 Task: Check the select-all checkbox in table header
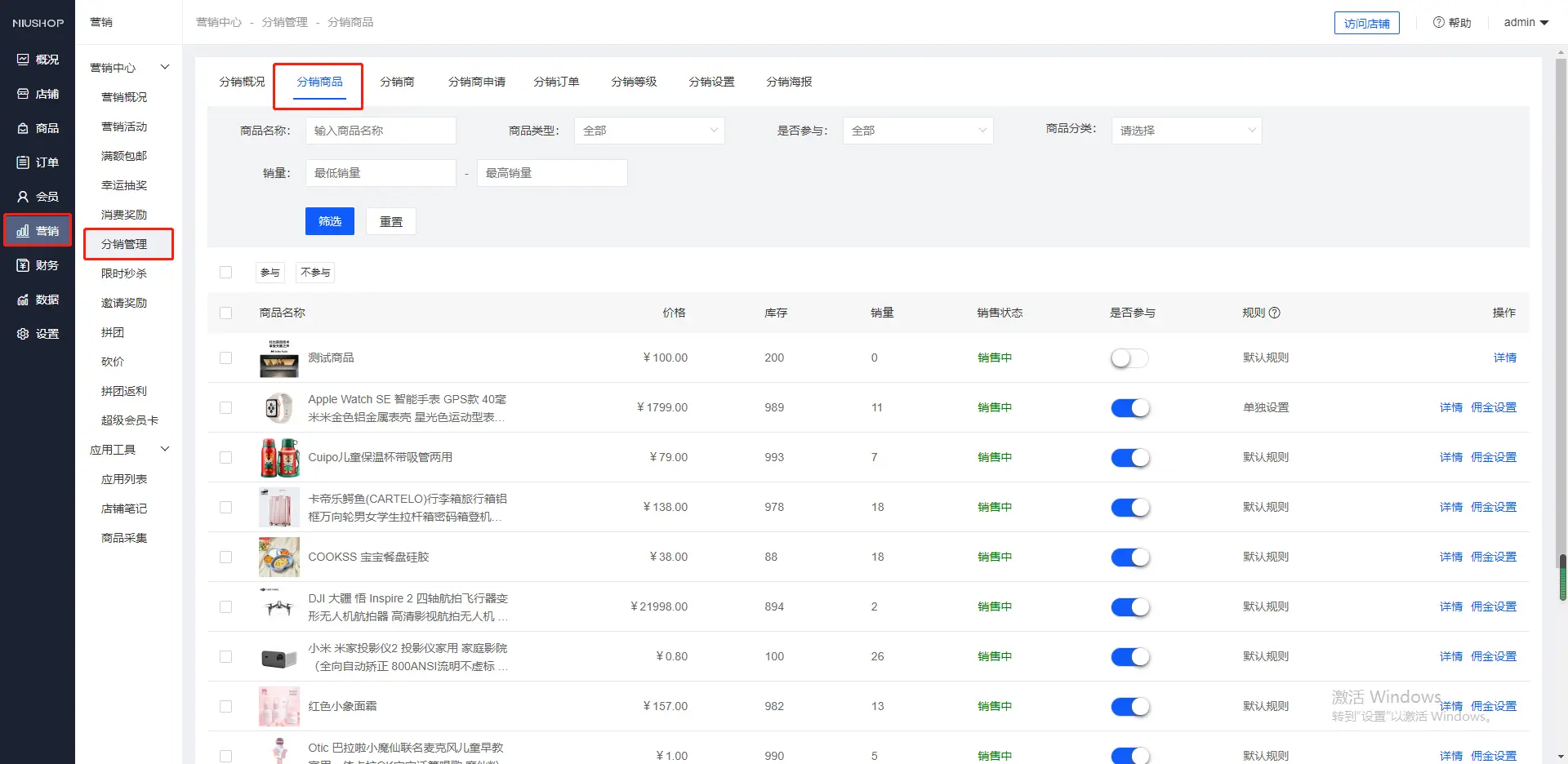click(226, 313)
